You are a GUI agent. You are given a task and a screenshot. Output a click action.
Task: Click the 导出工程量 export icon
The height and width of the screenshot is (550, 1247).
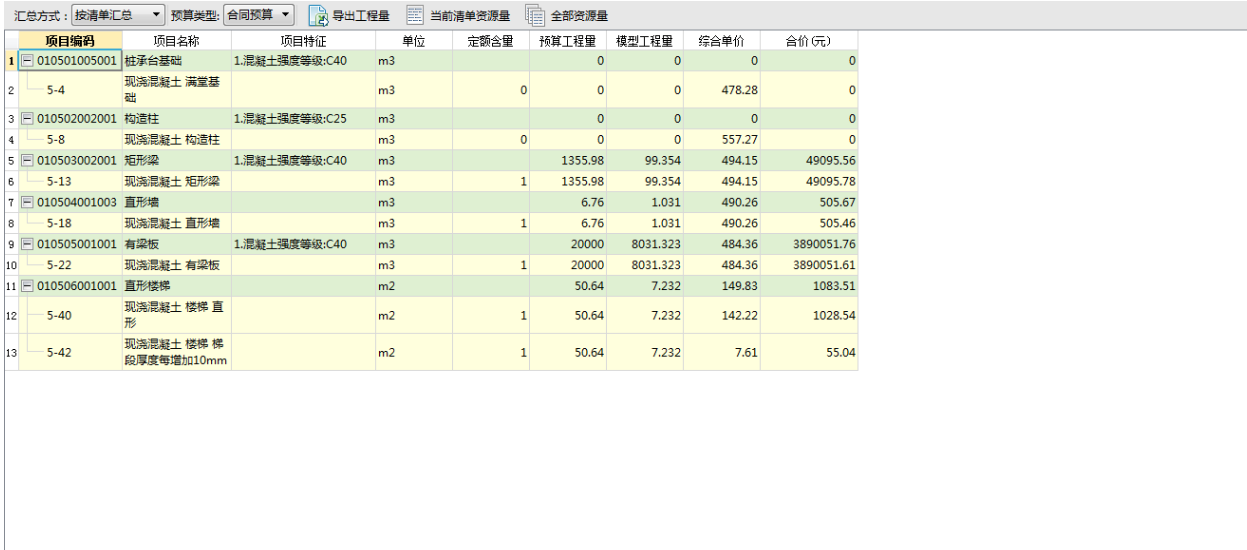[318, 16]
